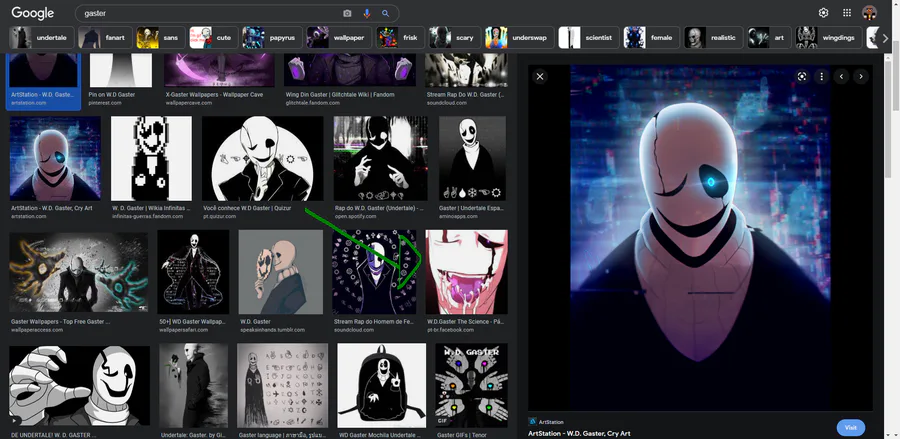Open the Google account avatar

(870, 13)
